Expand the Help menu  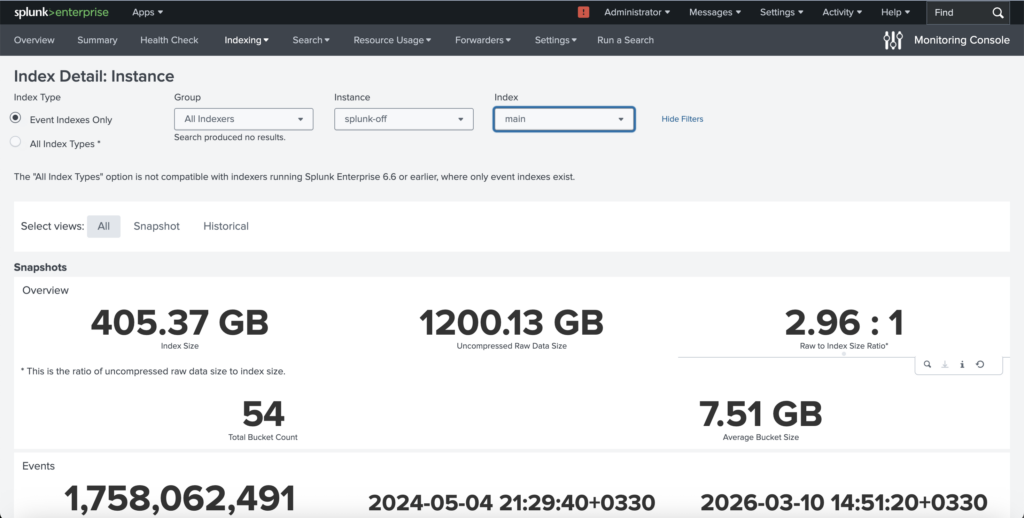coord(895,12)
